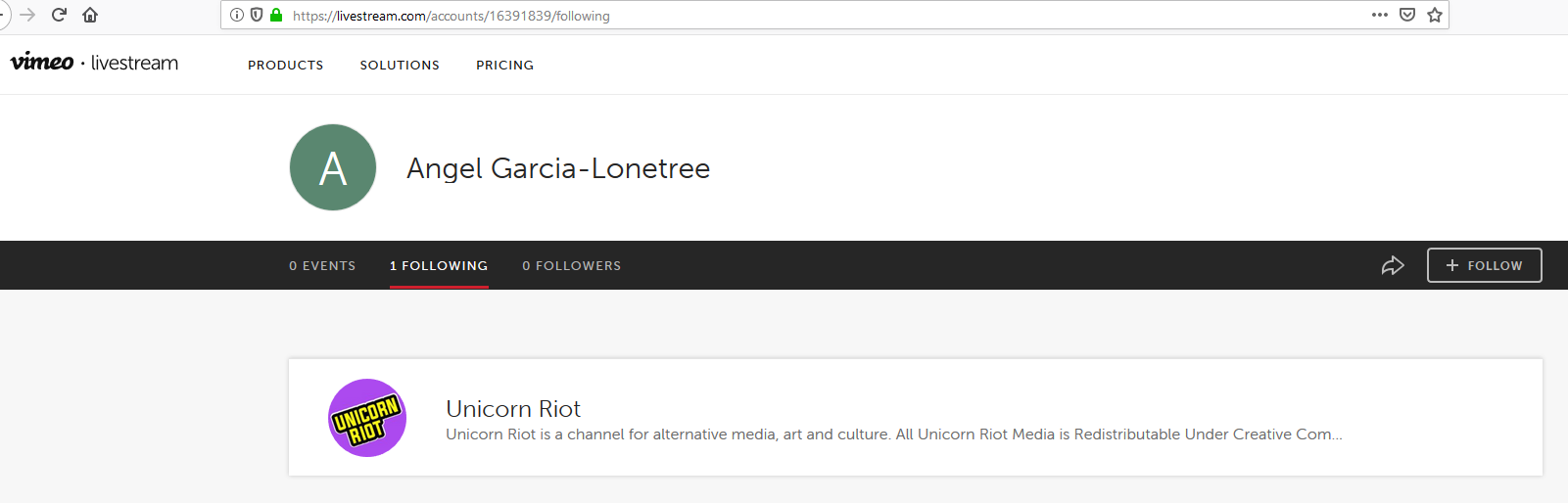This screenshot has height=503, width=1568.
Task: Click the Follow button
Action: coord(1484,265)
